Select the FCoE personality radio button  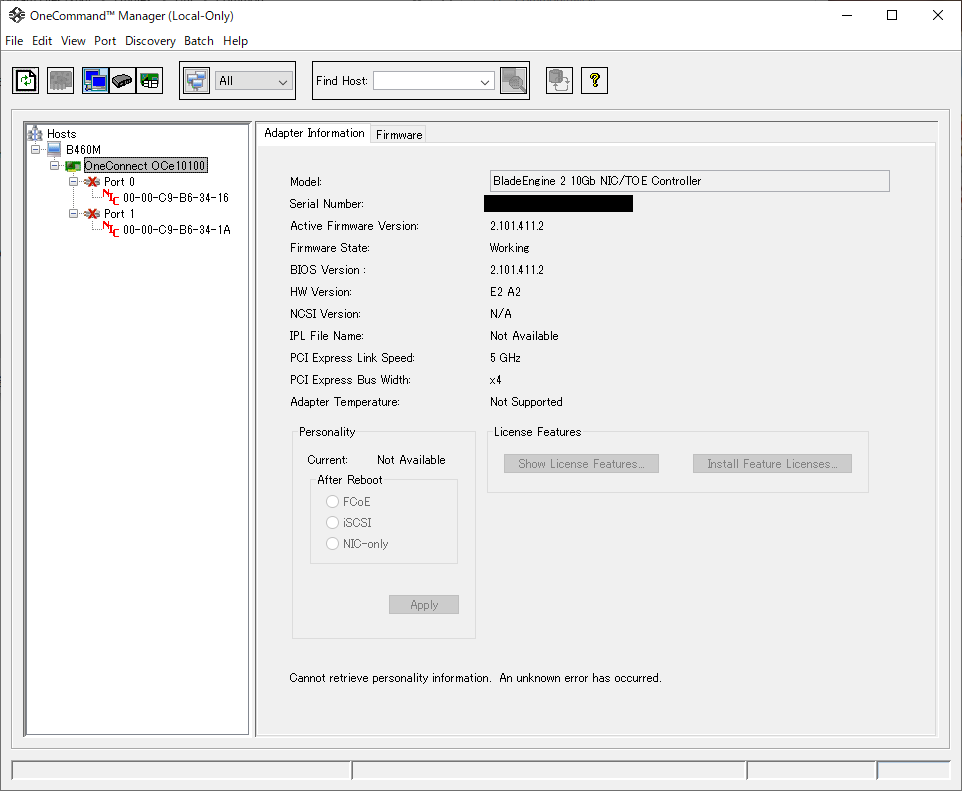click(x=333, y=502)
